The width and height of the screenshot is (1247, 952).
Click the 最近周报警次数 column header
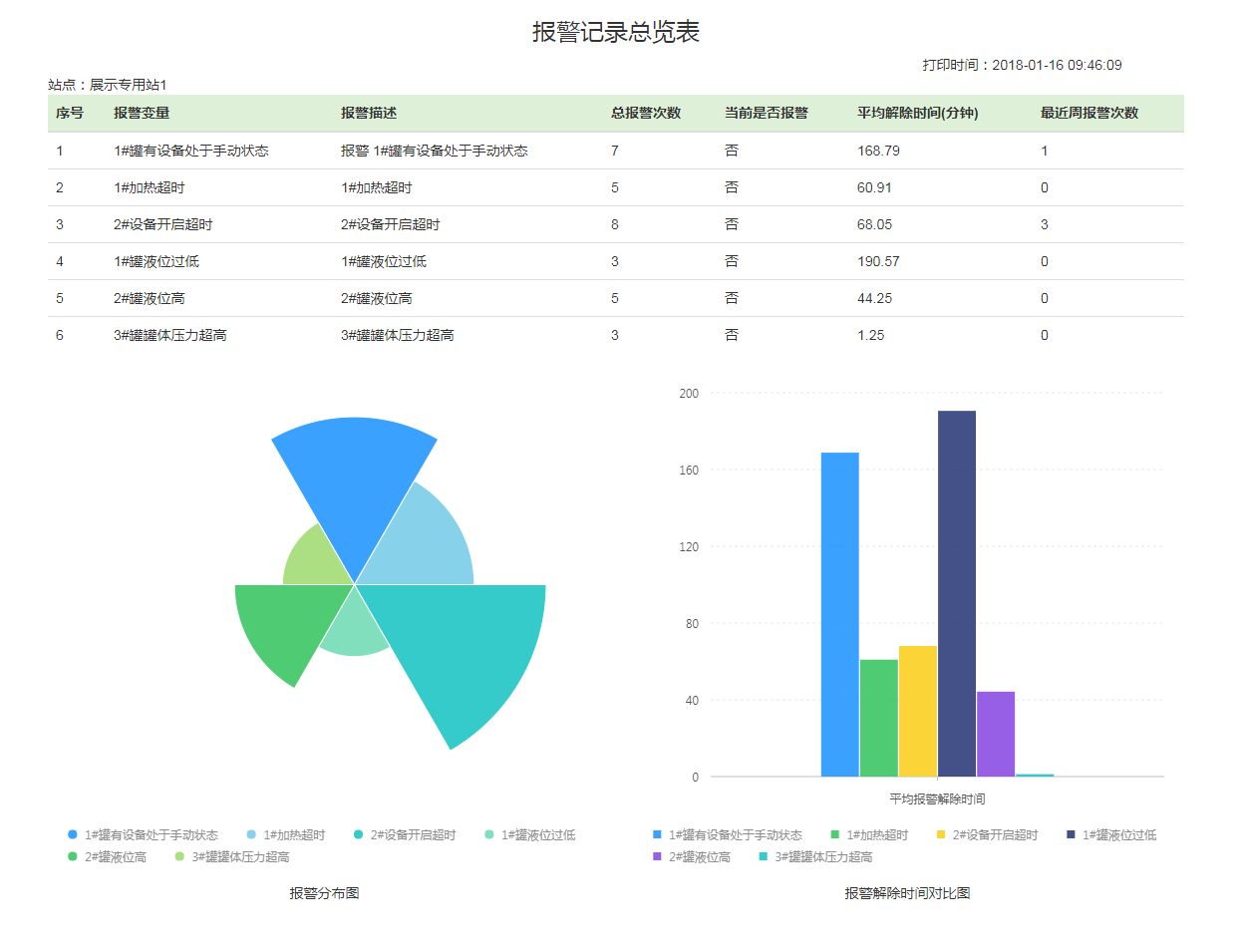click(1089, 114)
